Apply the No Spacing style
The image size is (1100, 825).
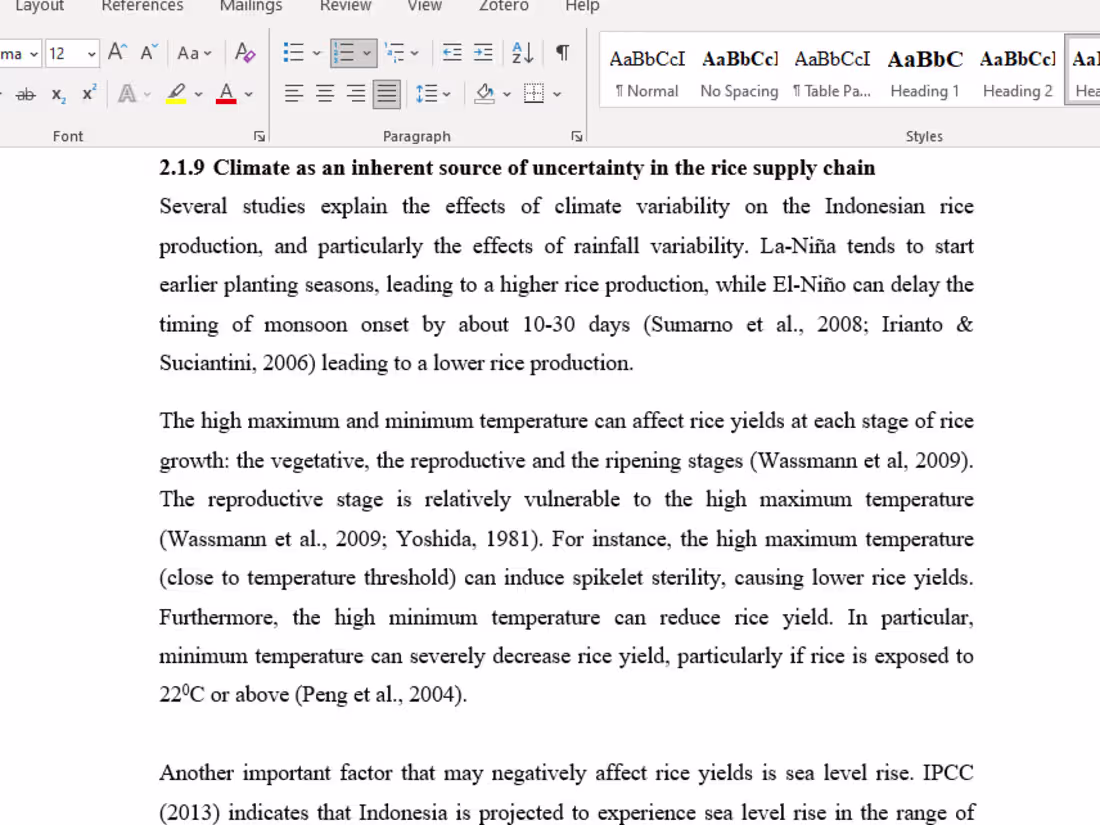click(739, 72)
